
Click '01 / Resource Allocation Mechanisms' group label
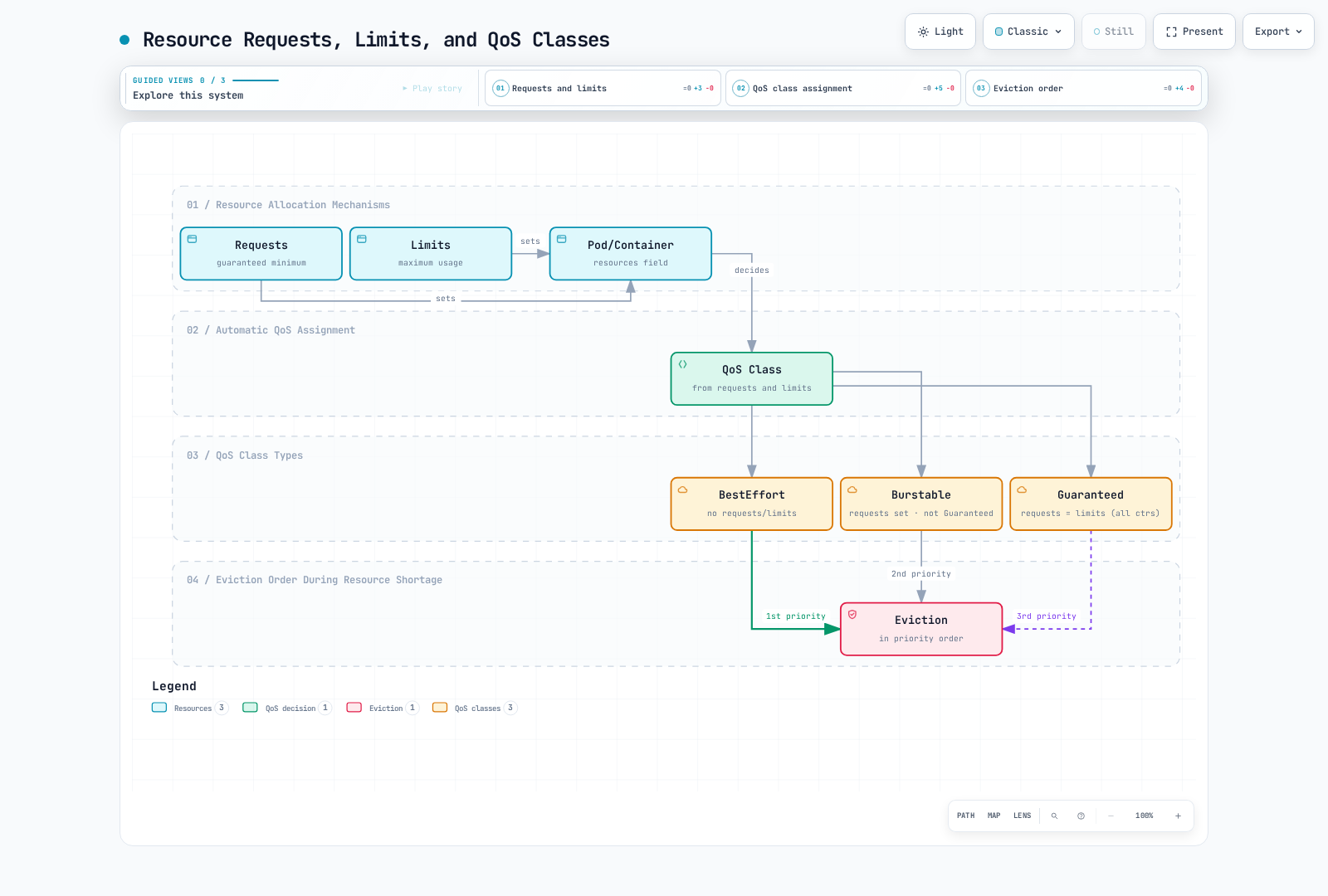coord(288,205)
